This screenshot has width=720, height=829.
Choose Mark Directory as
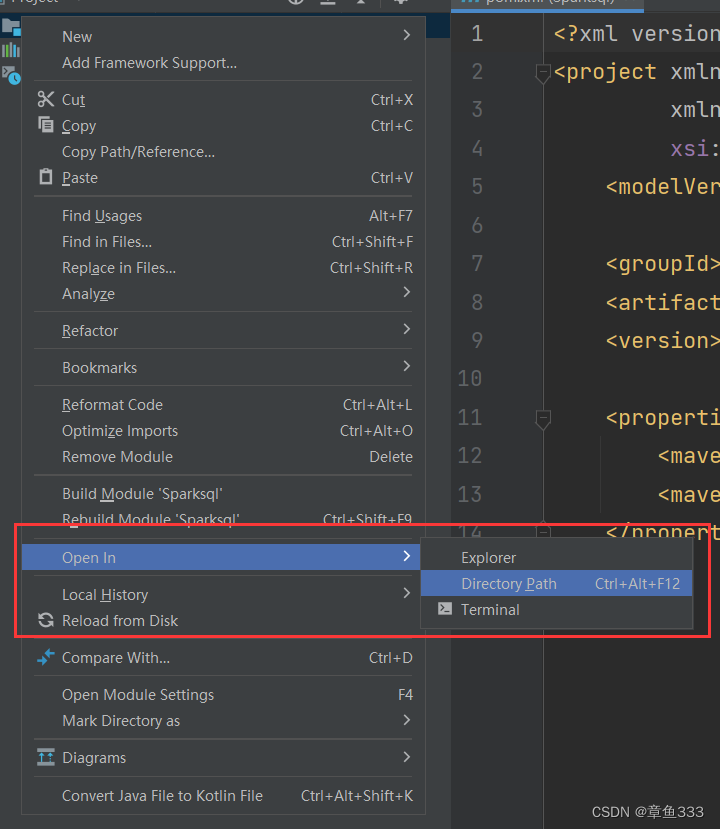[x=223, y=720]
